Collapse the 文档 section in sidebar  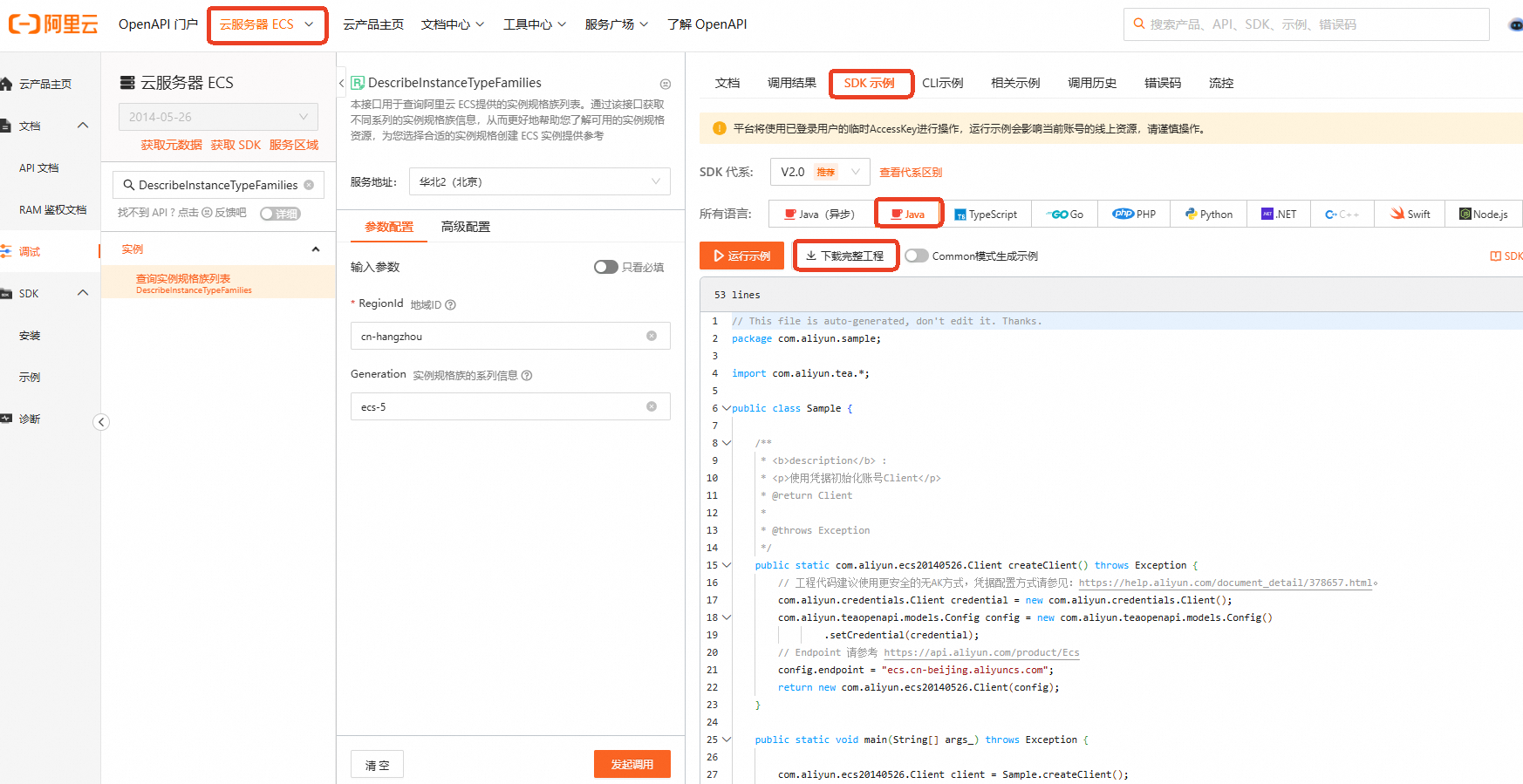point(83,126)
